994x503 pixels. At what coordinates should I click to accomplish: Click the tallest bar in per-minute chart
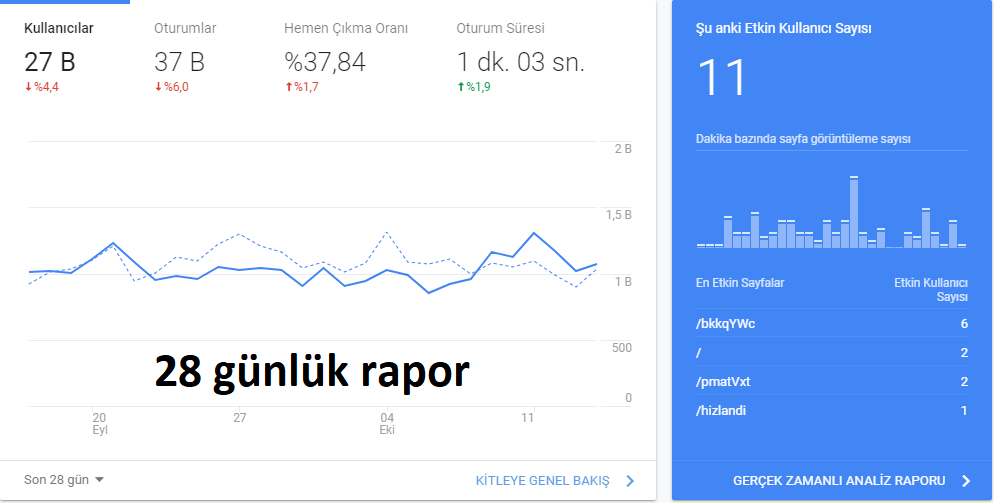coord(854,212)
